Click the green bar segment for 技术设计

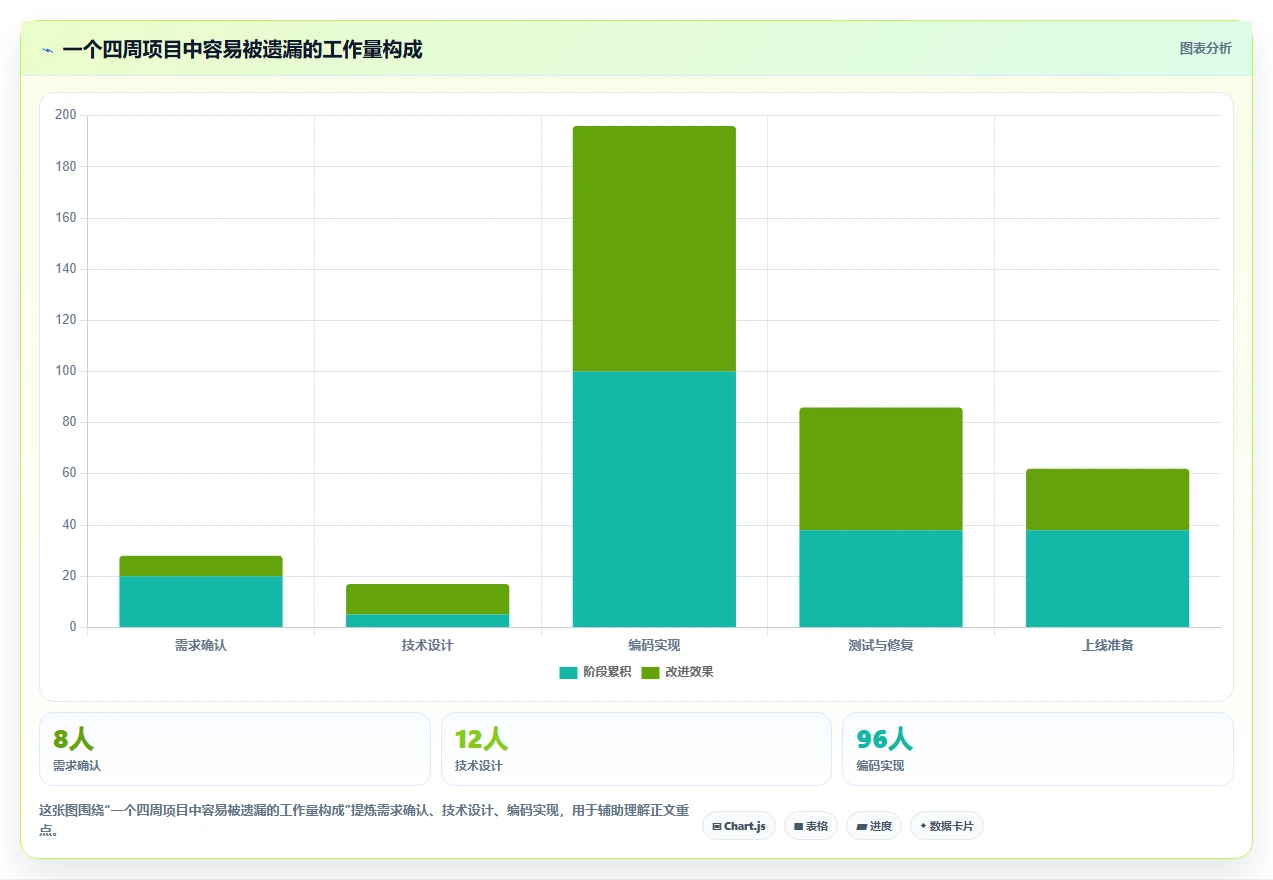click(427, 599)
